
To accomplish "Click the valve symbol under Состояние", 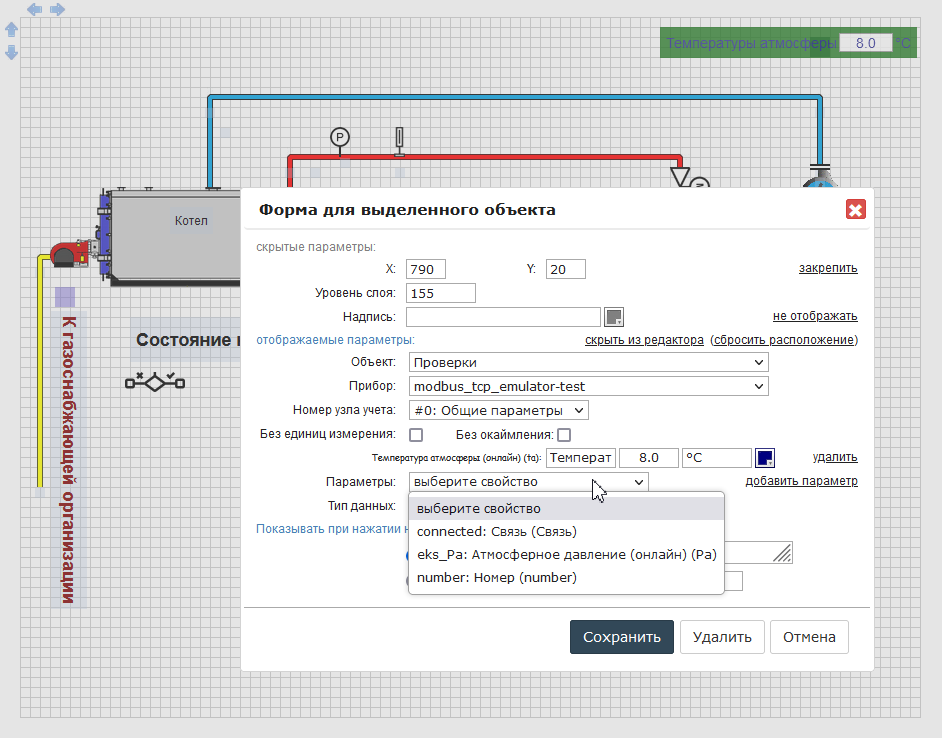I will (x=154, y=382).
